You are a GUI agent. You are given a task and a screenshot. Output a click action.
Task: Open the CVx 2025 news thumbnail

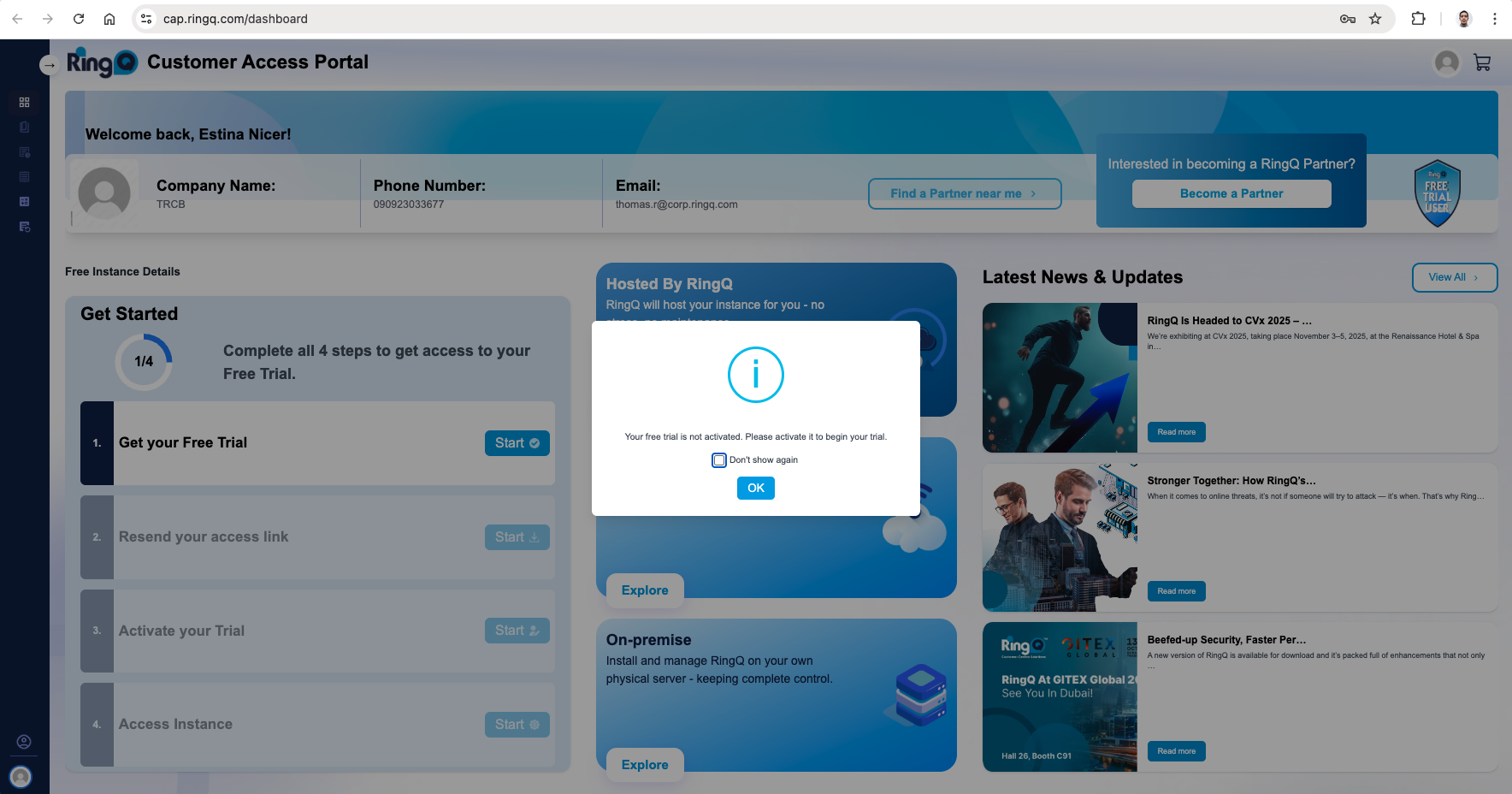[x=1060, y=377]
